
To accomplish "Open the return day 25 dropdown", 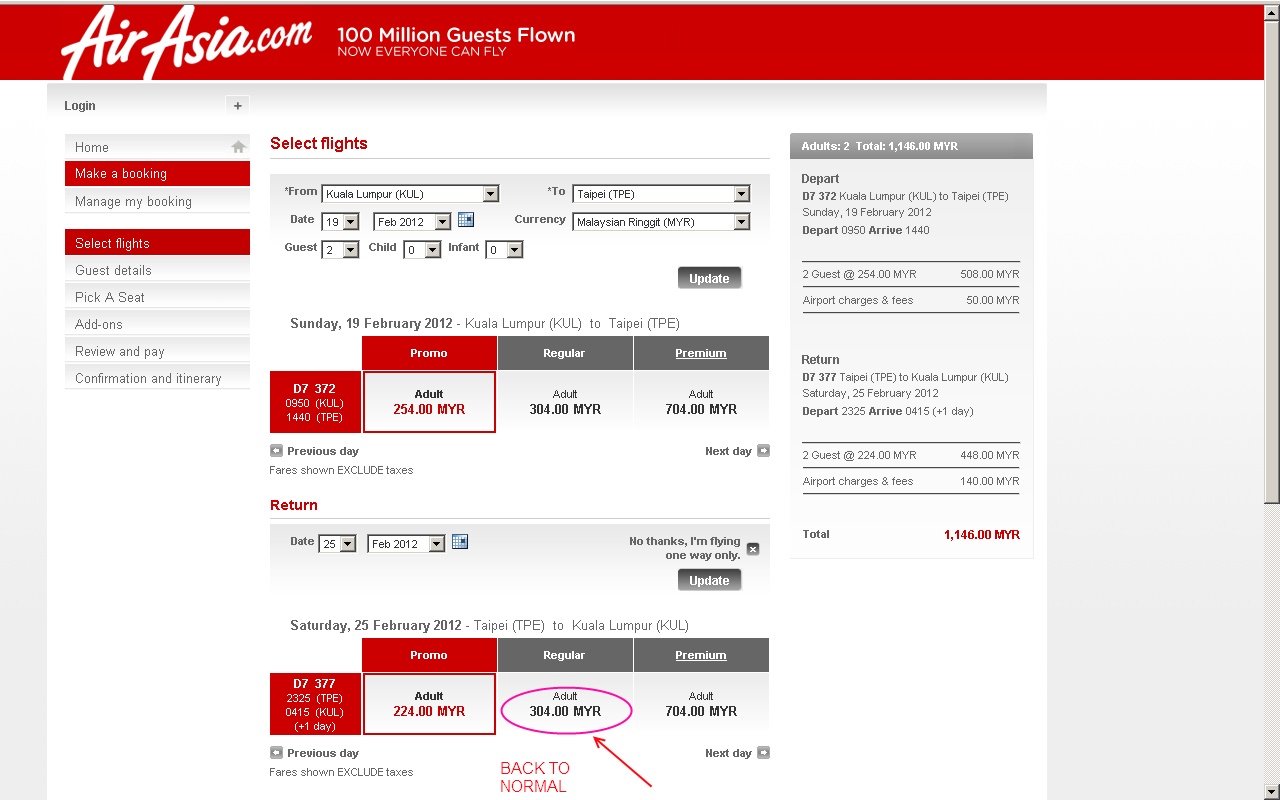I will (x=338, y=544).
